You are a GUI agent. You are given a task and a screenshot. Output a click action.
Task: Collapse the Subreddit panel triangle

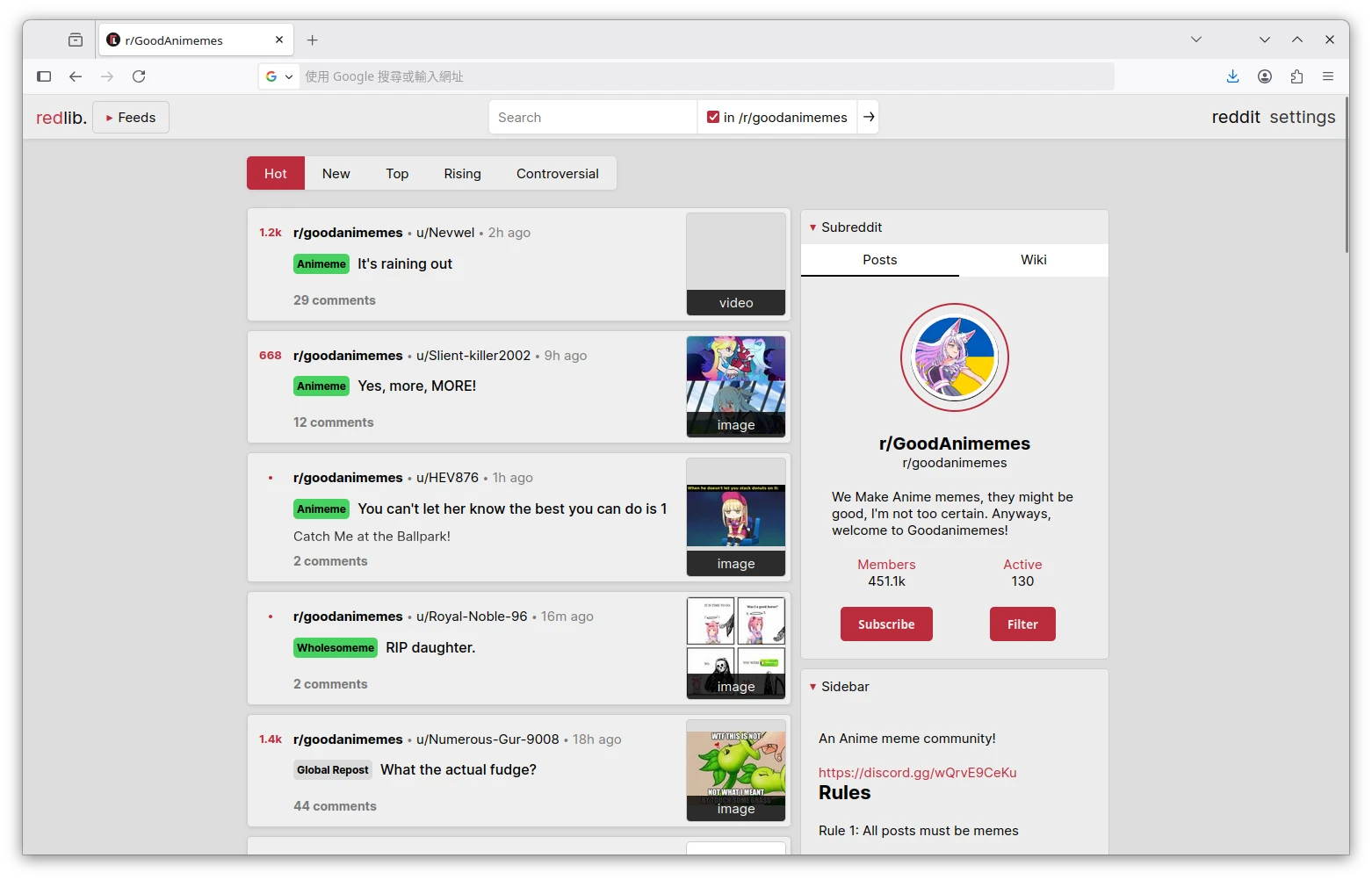point(813,227)
